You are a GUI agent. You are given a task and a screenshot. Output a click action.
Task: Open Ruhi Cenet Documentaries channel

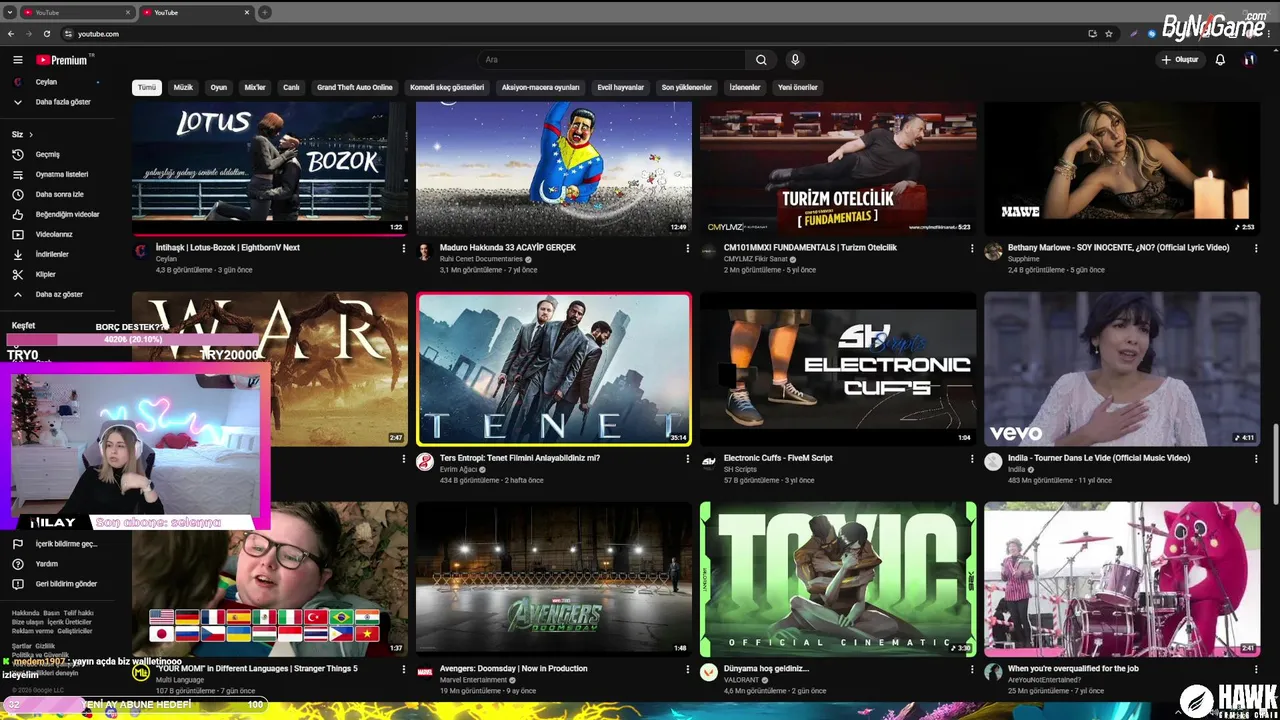(x=481, y=259)
